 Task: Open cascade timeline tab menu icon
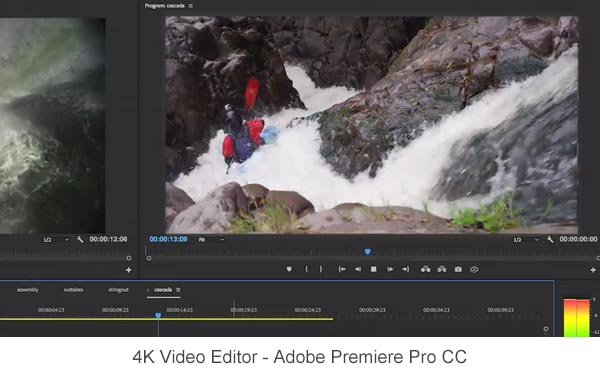point(178,290)
